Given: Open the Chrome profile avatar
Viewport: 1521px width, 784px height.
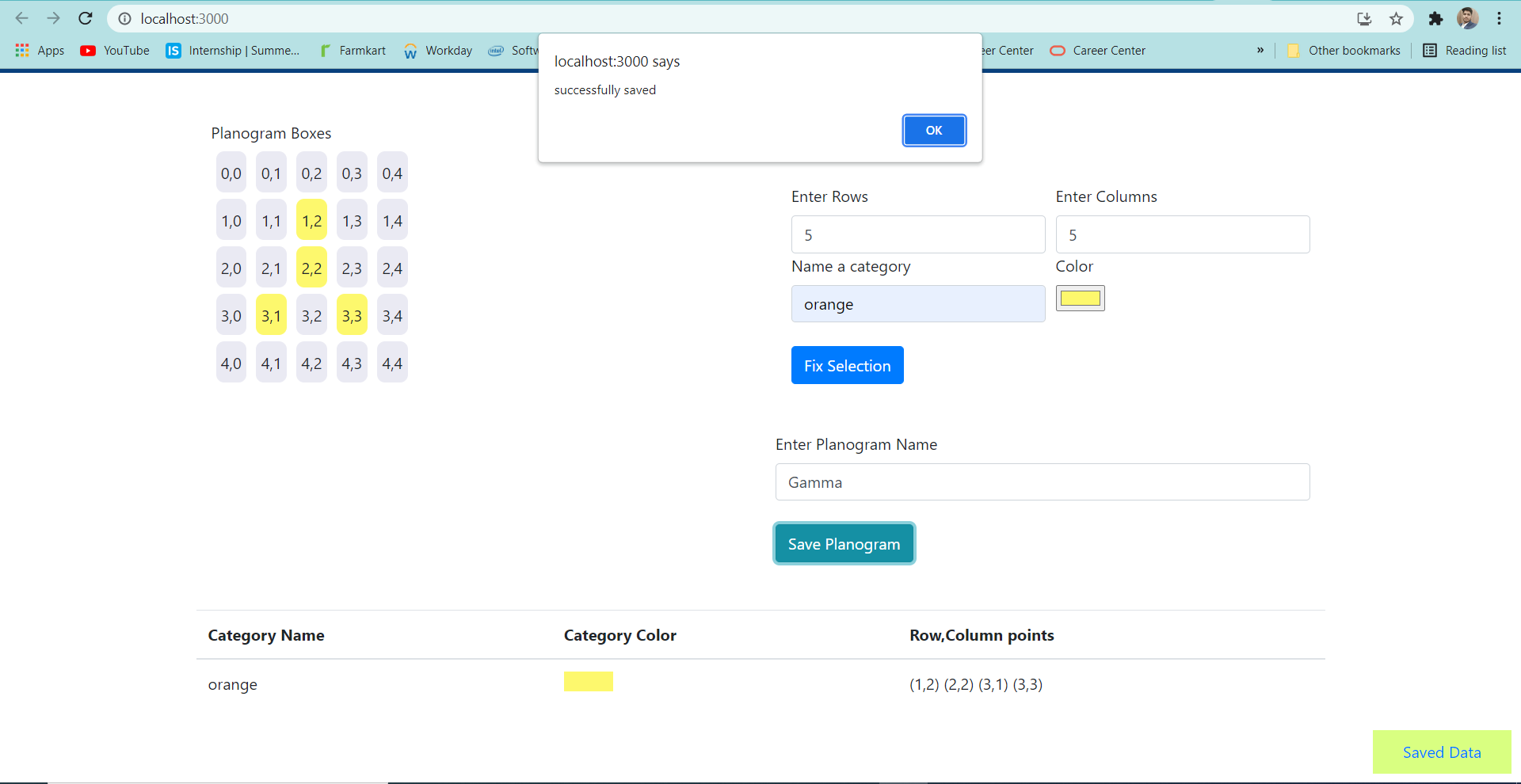Looking at the screenshot, I should pos(1469,18).
